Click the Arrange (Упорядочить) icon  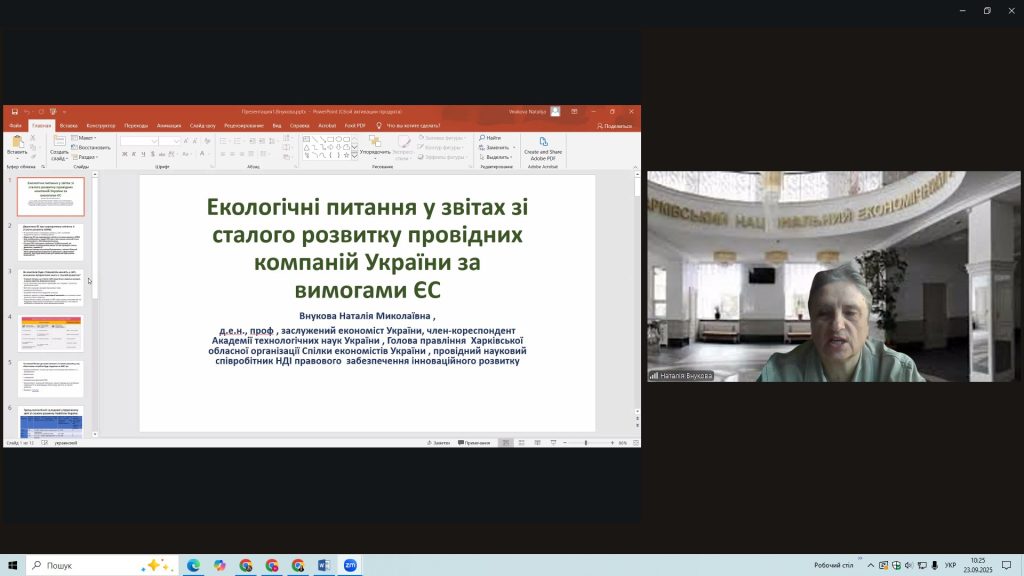coord(375,142)
